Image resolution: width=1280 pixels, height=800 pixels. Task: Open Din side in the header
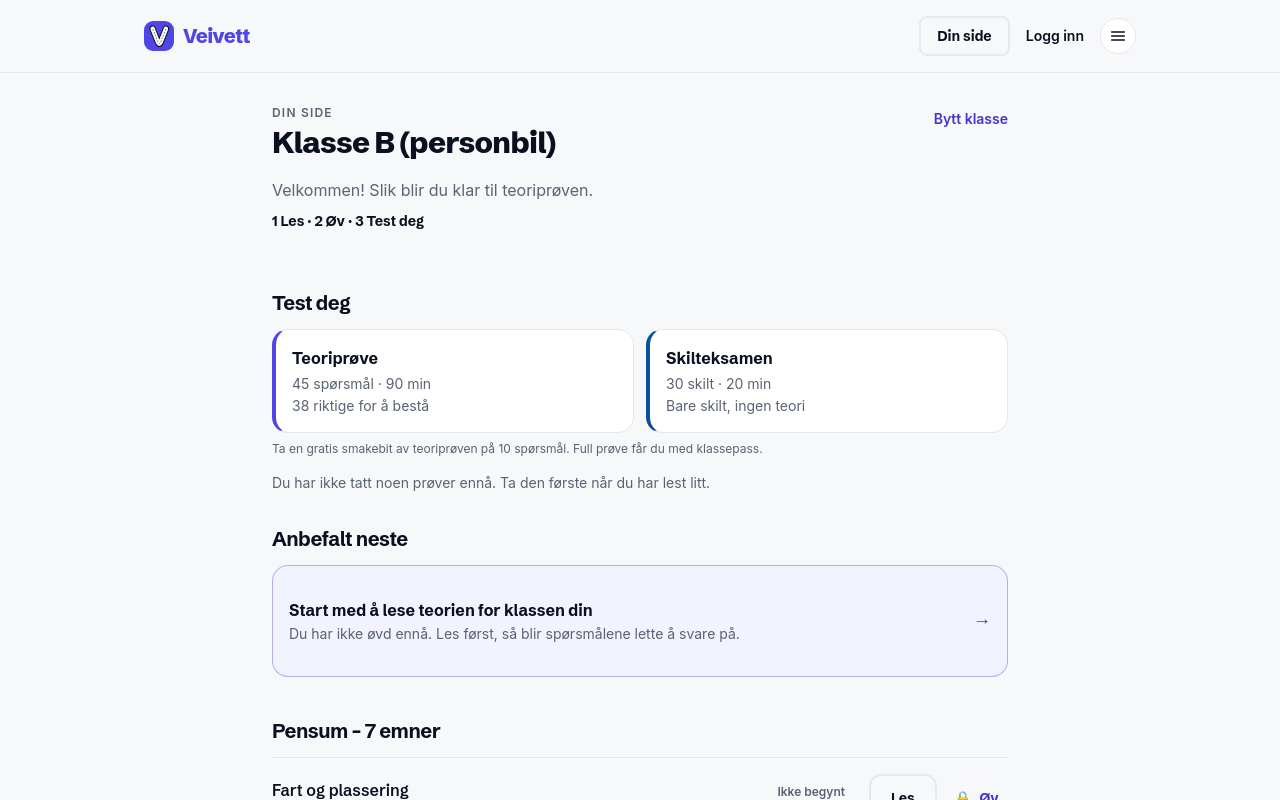pos(964,36)
